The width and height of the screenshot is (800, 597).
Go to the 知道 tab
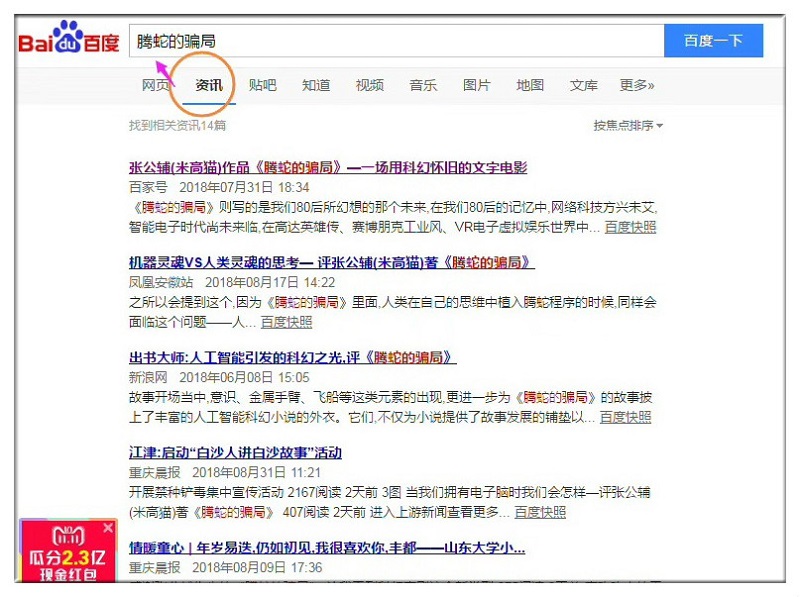(316, 85)
